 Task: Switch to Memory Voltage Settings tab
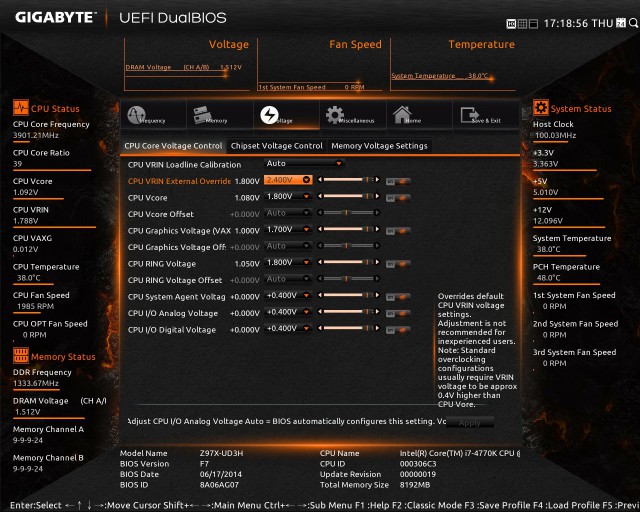pos(380,146)
